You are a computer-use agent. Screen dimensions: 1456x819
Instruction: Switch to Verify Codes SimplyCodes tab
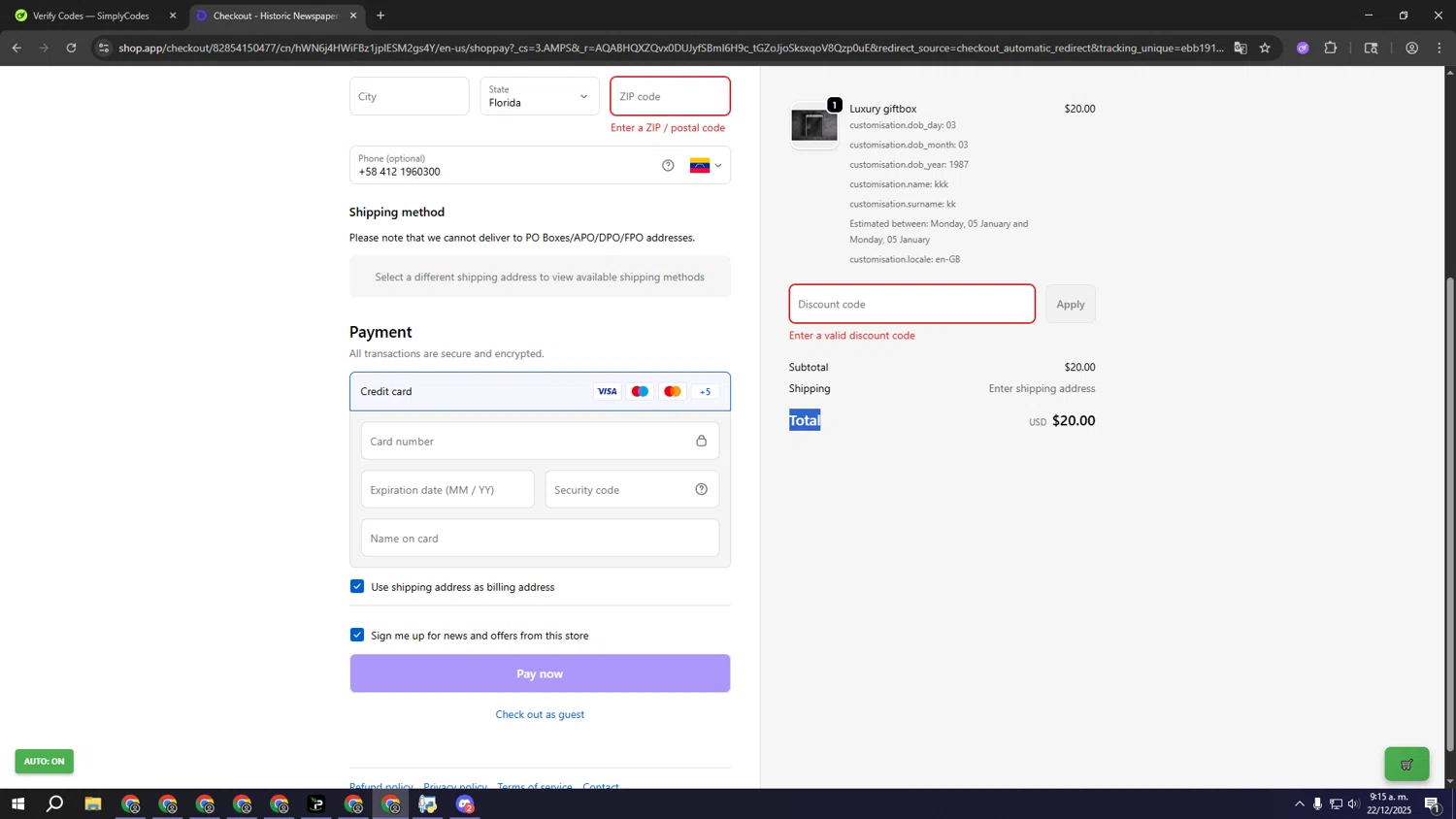click(90, 16)
